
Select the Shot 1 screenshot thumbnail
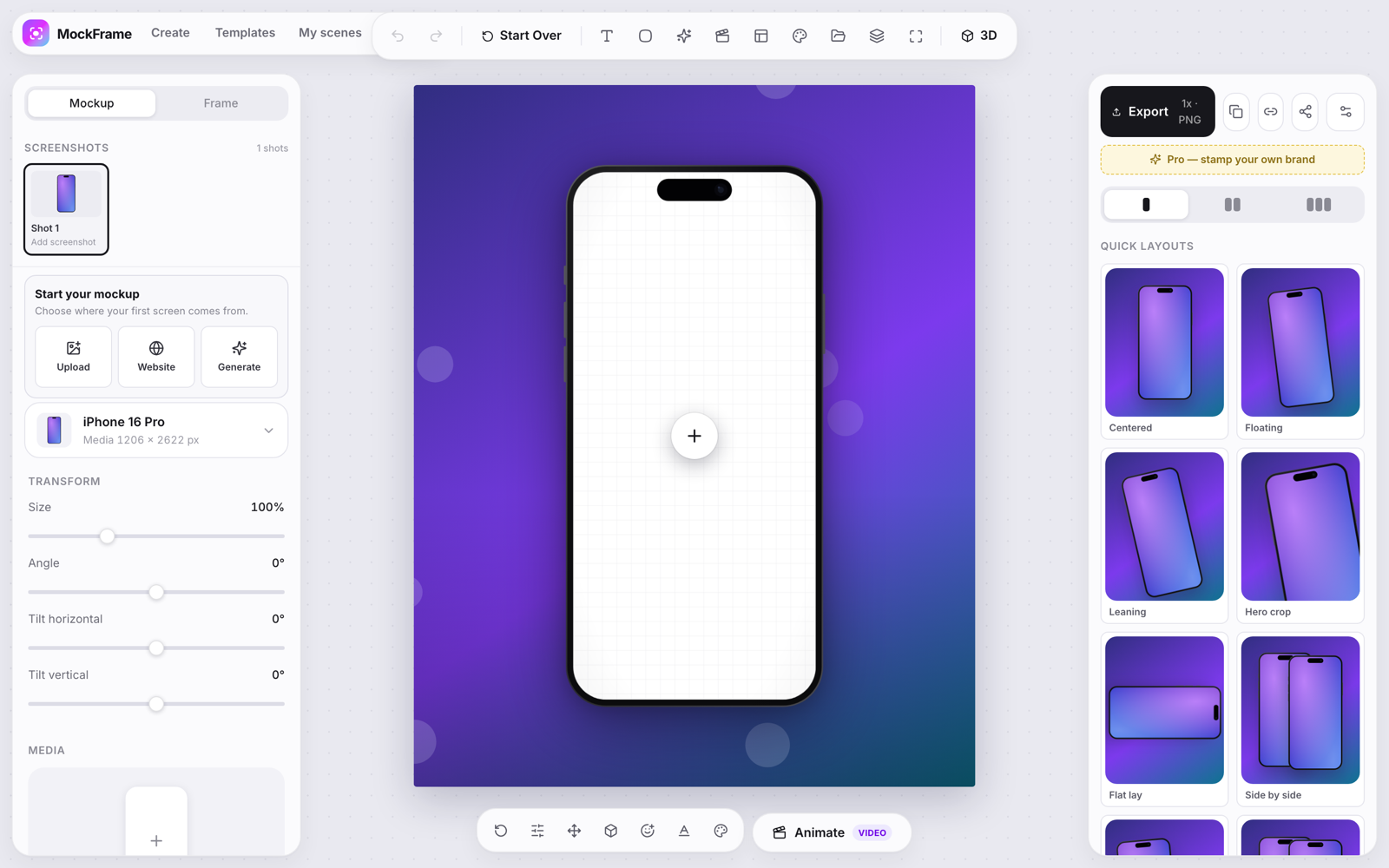(66, 209)
